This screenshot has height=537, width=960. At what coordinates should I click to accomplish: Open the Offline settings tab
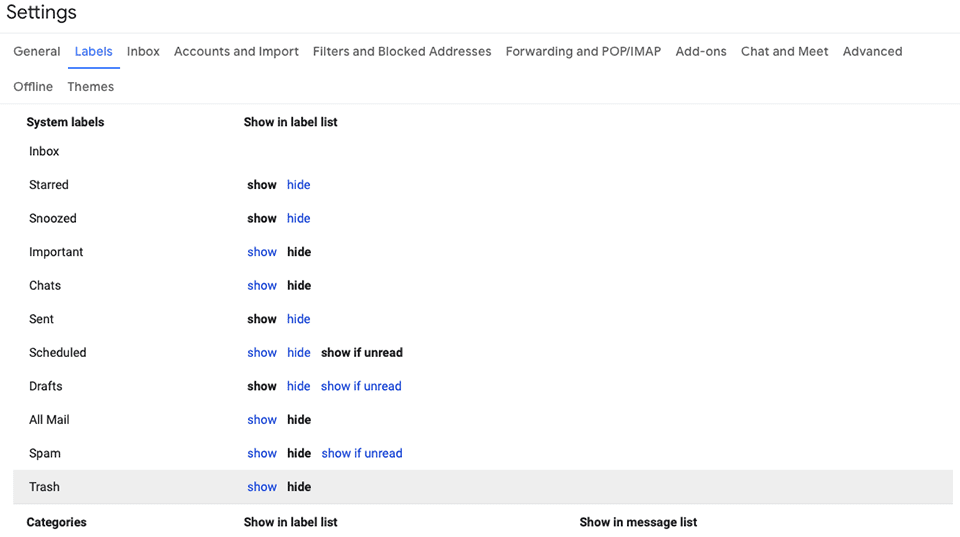tap(33, 87)
